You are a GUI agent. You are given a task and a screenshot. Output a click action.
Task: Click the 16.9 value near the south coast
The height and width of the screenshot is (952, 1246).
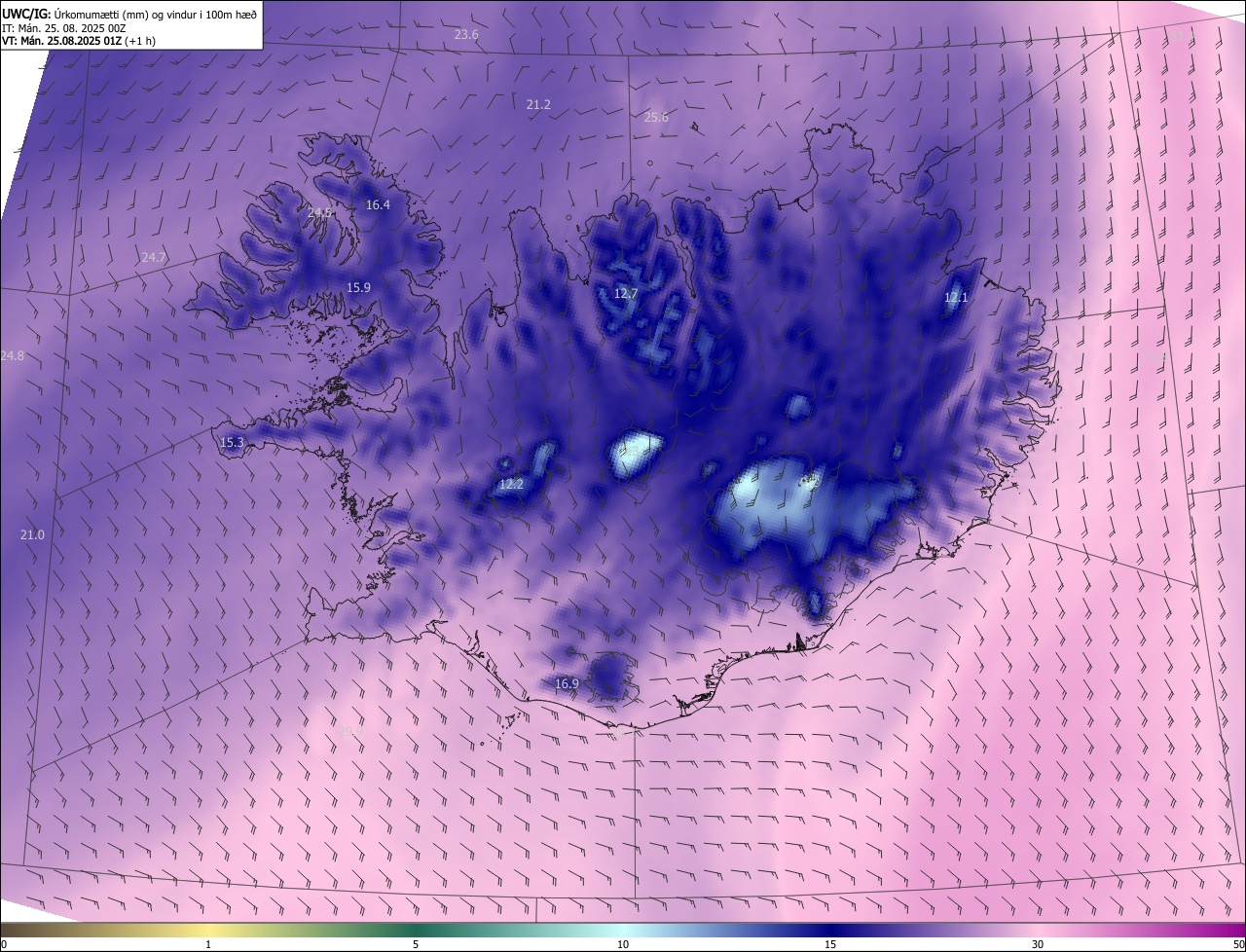pos(567,684)
